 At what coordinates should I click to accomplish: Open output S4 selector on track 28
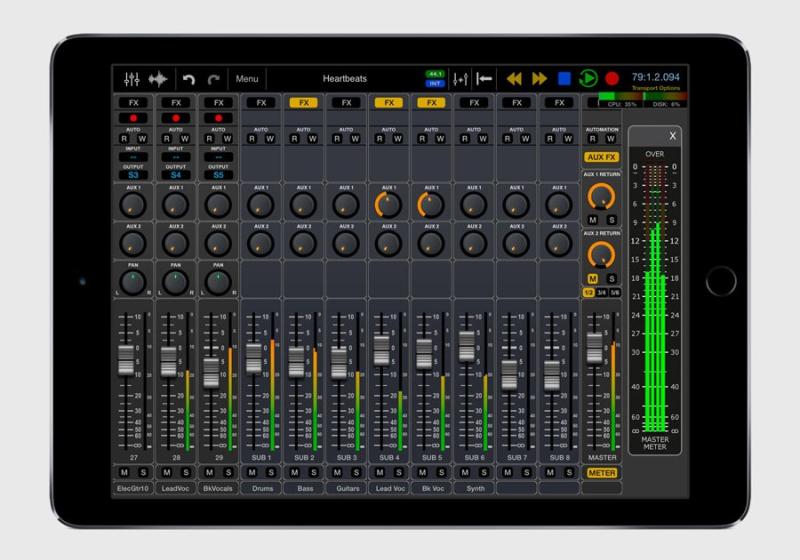tap(176, 175)
